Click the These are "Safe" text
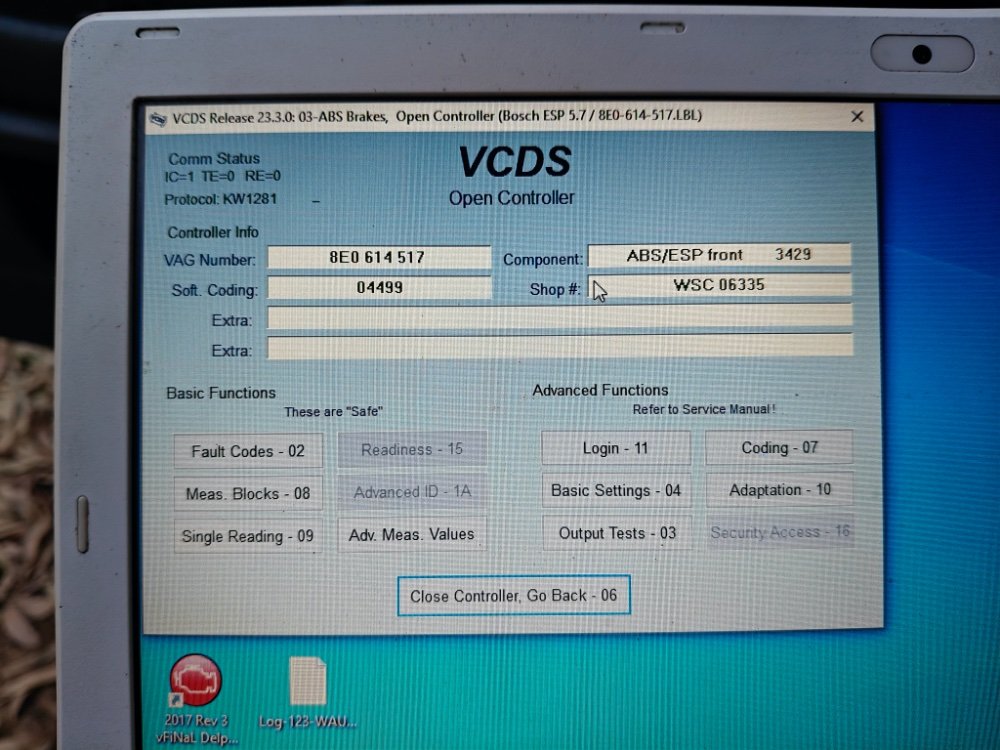Screen dimensions: 1000x750 334,412
